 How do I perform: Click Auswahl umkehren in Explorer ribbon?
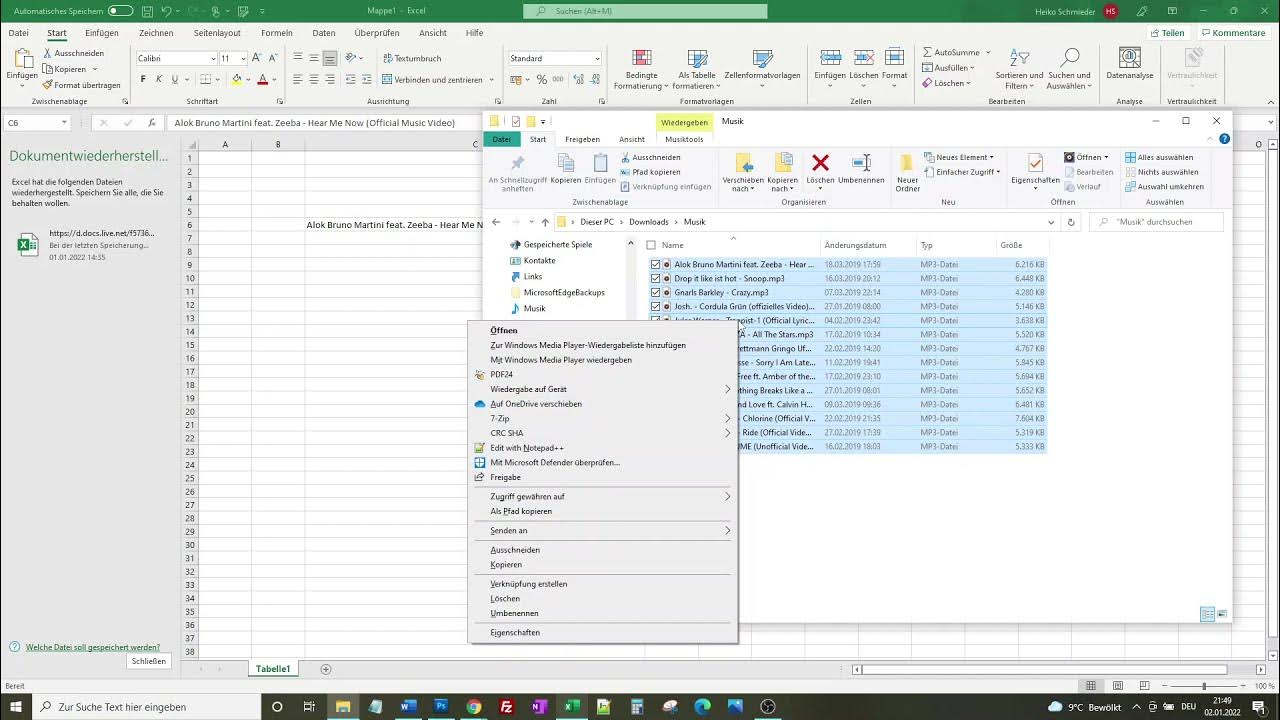(1164, 186)
